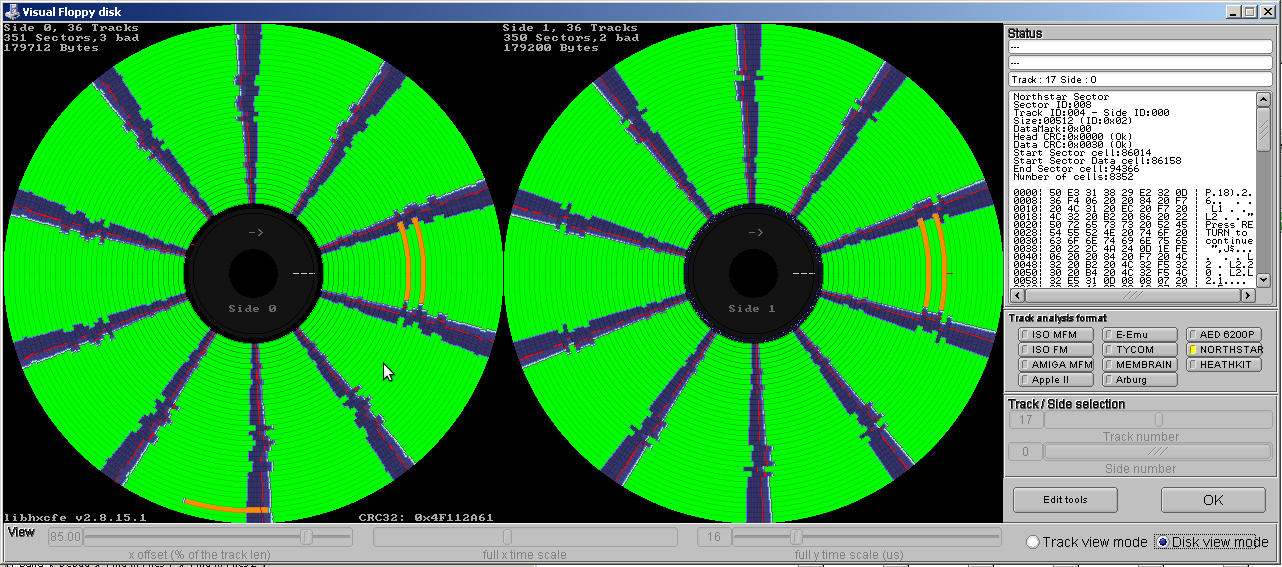Image resolution: width=1282 pixels, height=567 pixels.
Task: Click the Side 1 disk center hub
Action: click(x=753, y=272)
